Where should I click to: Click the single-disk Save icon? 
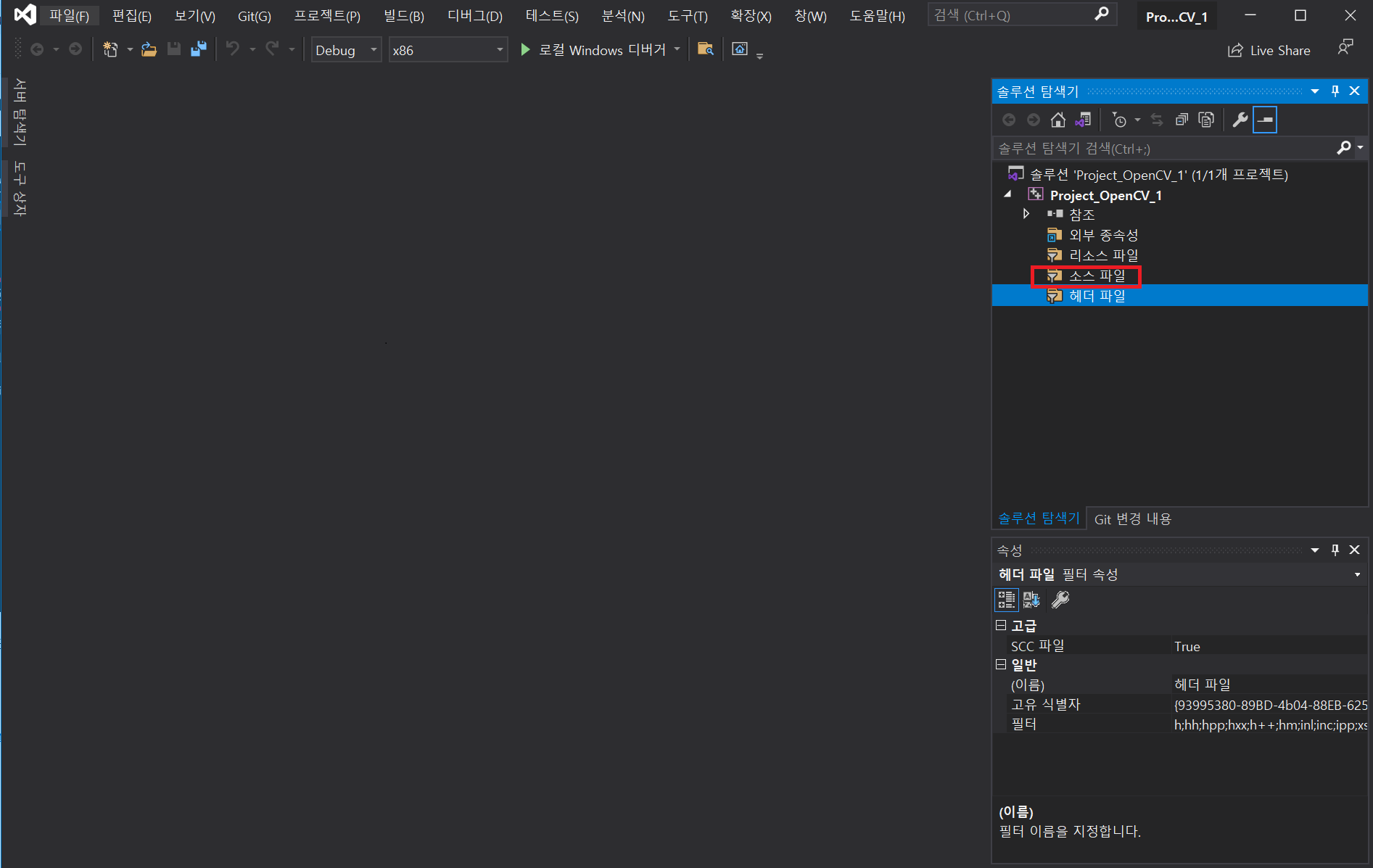point(173,49)
